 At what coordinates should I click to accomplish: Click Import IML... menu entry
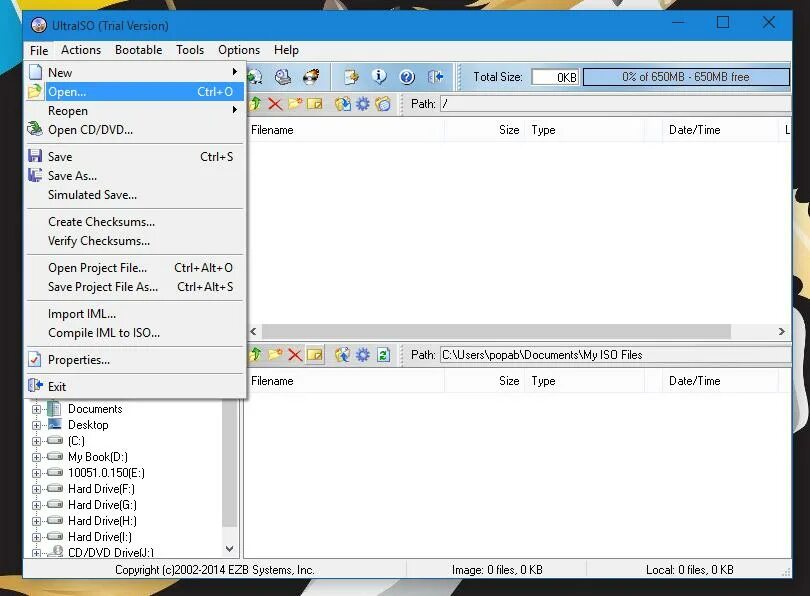click(x=134, y=313)
